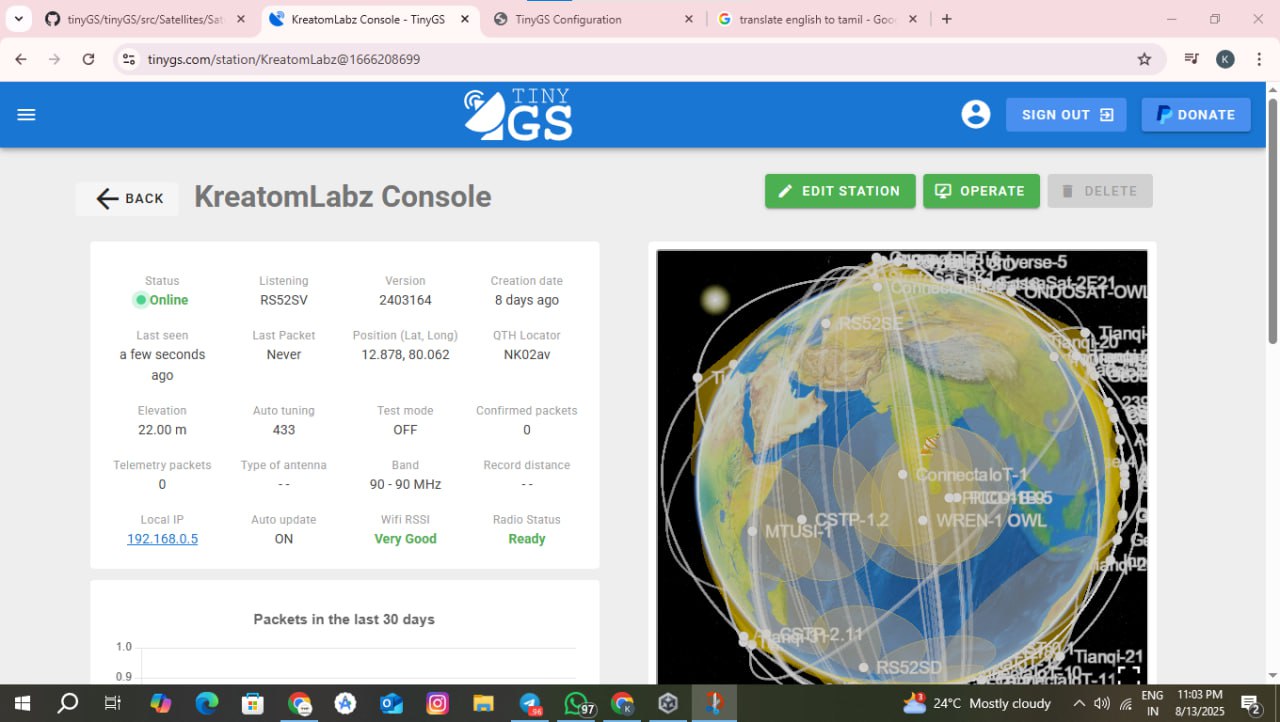Screen dimensions: 1280x722
Task: Click the TinyGS logo
Action: pyautogui.click(x=518, y=115)
